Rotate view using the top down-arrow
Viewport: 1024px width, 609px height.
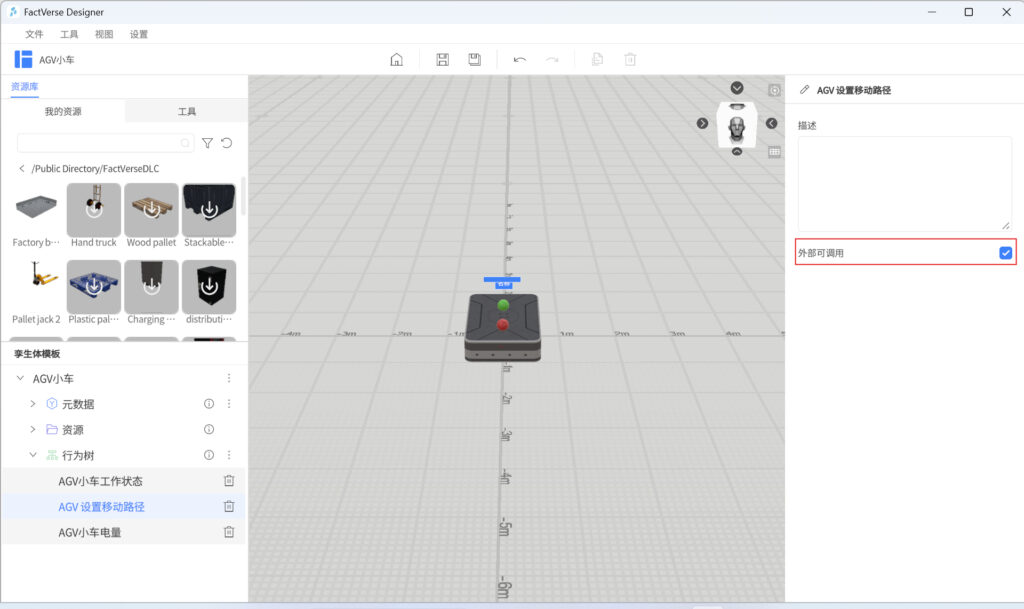tap(737, 88)
